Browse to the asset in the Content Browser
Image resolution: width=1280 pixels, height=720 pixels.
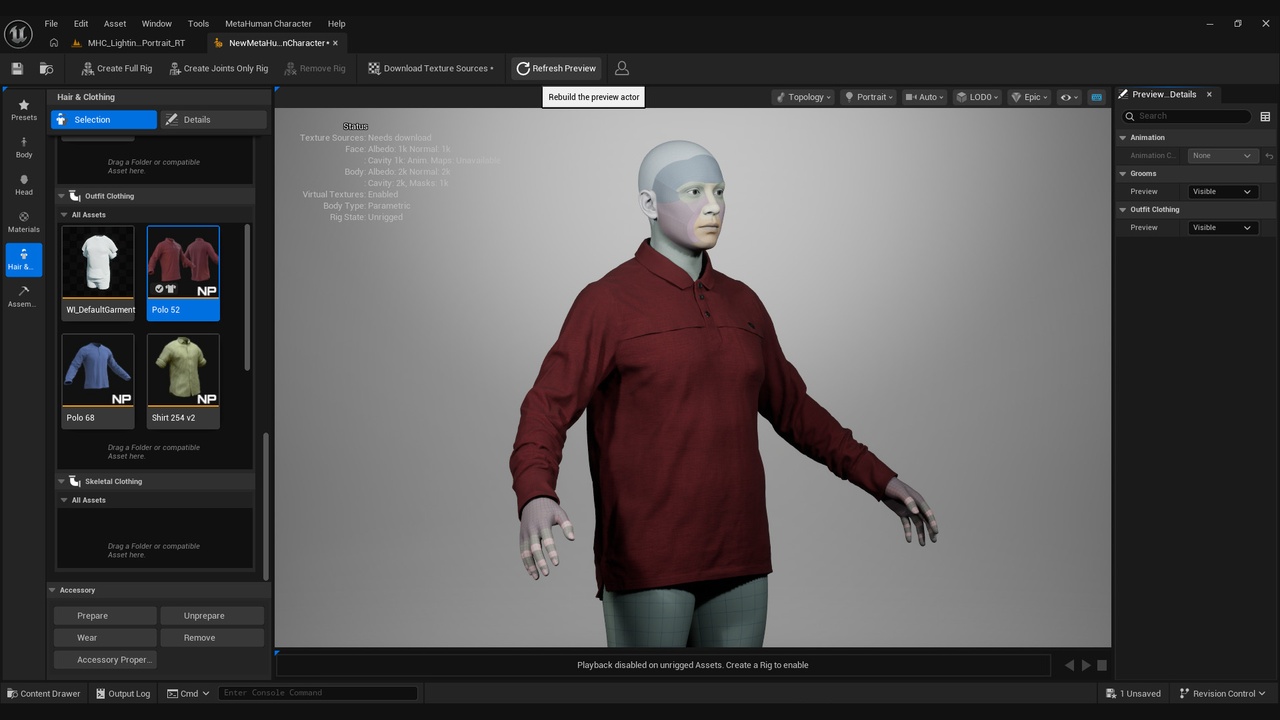pyautogui.click(x=46, y=68)
